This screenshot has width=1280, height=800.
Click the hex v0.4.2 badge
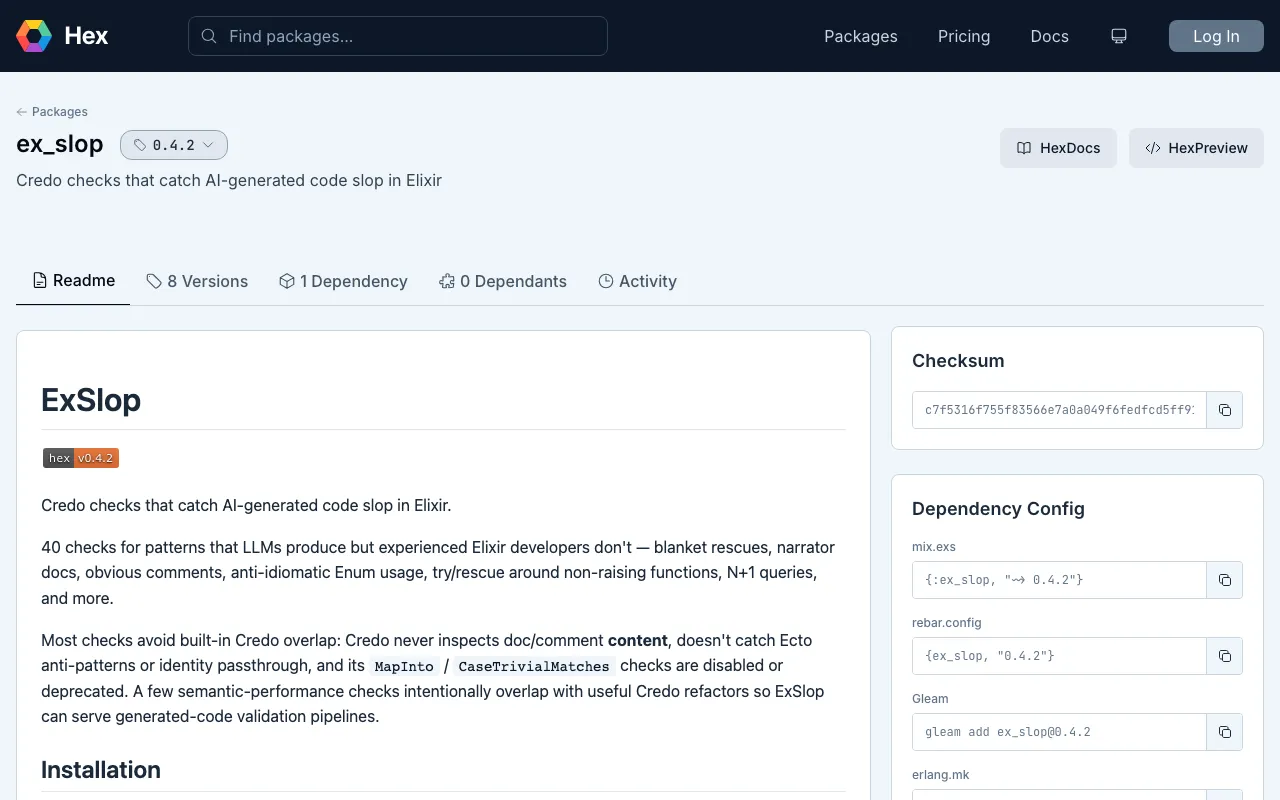(81, 458)
